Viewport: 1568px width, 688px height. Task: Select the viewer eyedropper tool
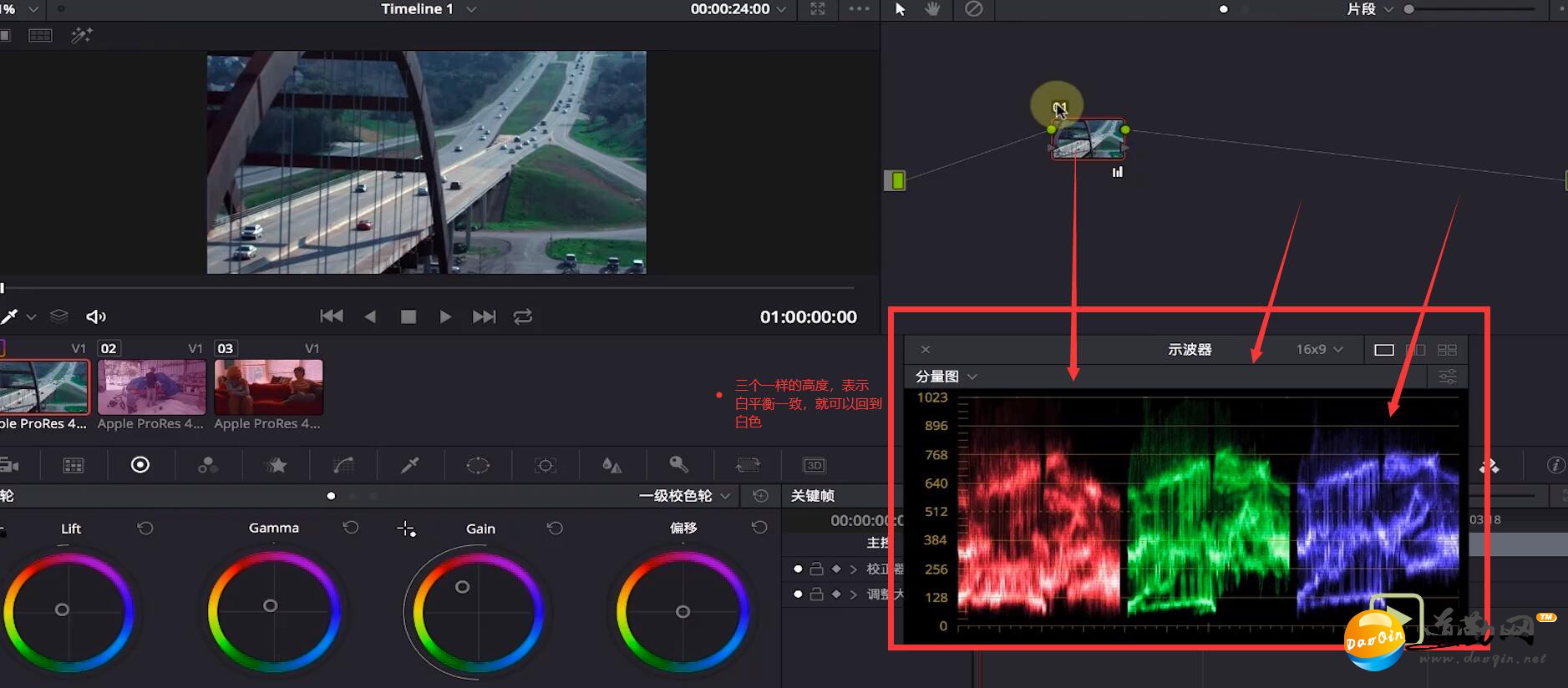coord(9,316)
